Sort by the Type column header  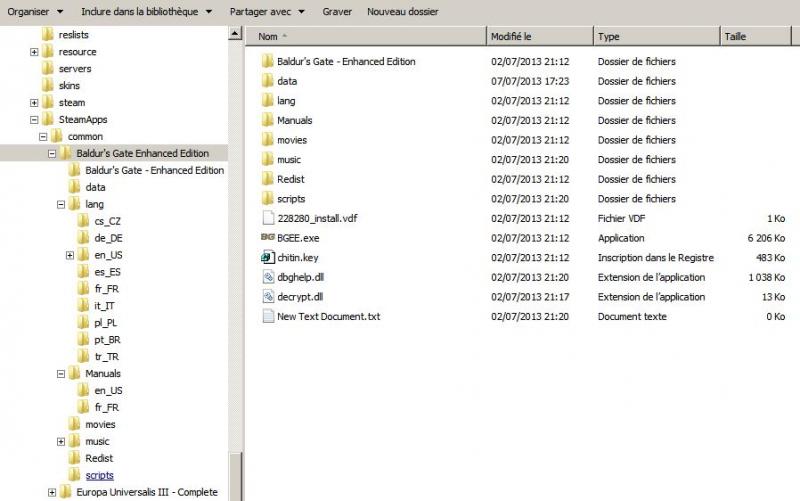pyautogui.click(x=657, y=36)
